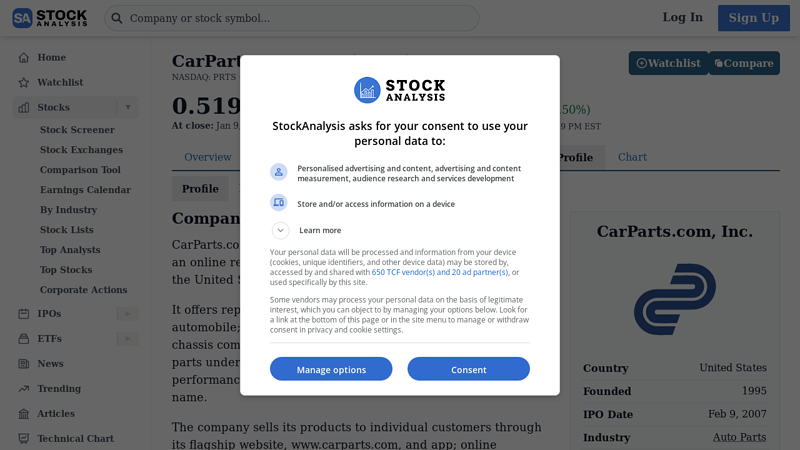Viewport: 800px width, 450px height.
Task: Click the Trending arrow icon
Action: 23,389
